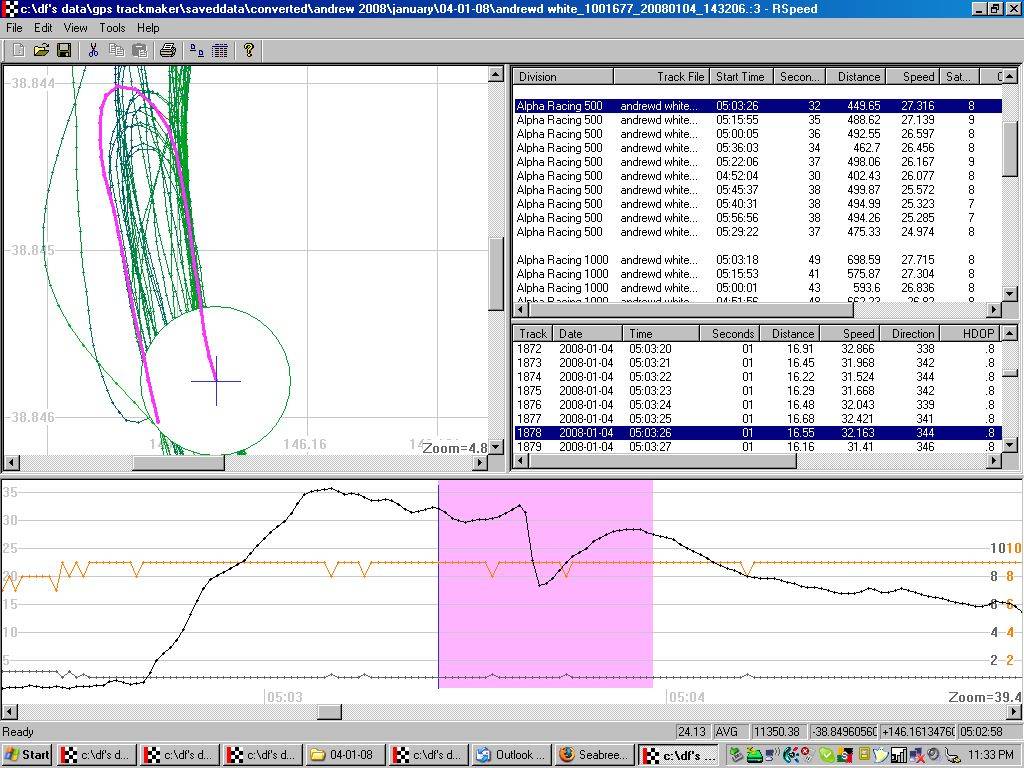The width and height of the screenshot is (1024, 768).
Task: Click the Cut scissors icon
Action: (93, 50)
